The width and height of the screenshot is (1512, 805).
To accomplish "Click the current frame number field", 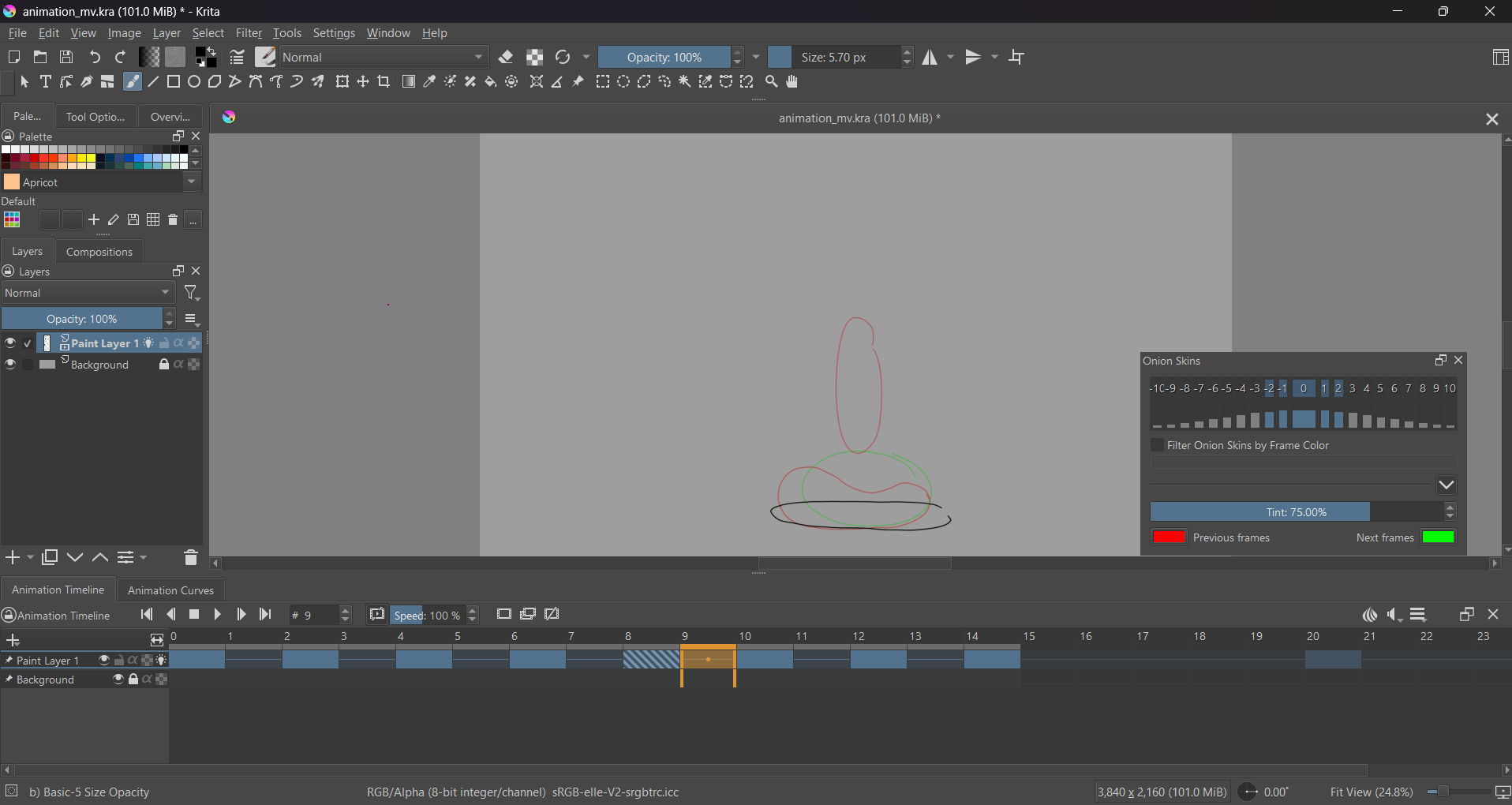I will (x=313, y=616).
